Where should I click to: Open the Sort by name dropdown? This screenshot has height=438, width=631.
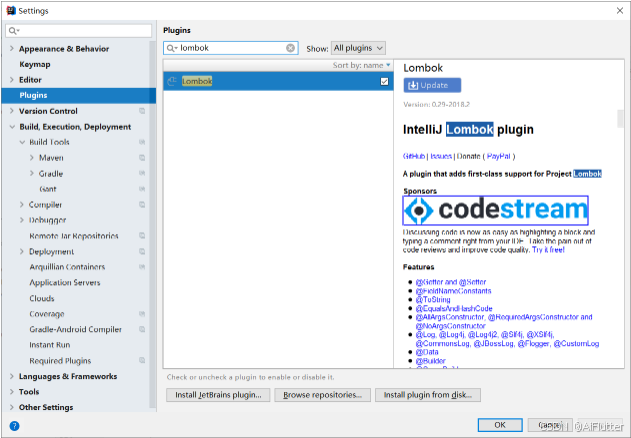pos(361,65)
